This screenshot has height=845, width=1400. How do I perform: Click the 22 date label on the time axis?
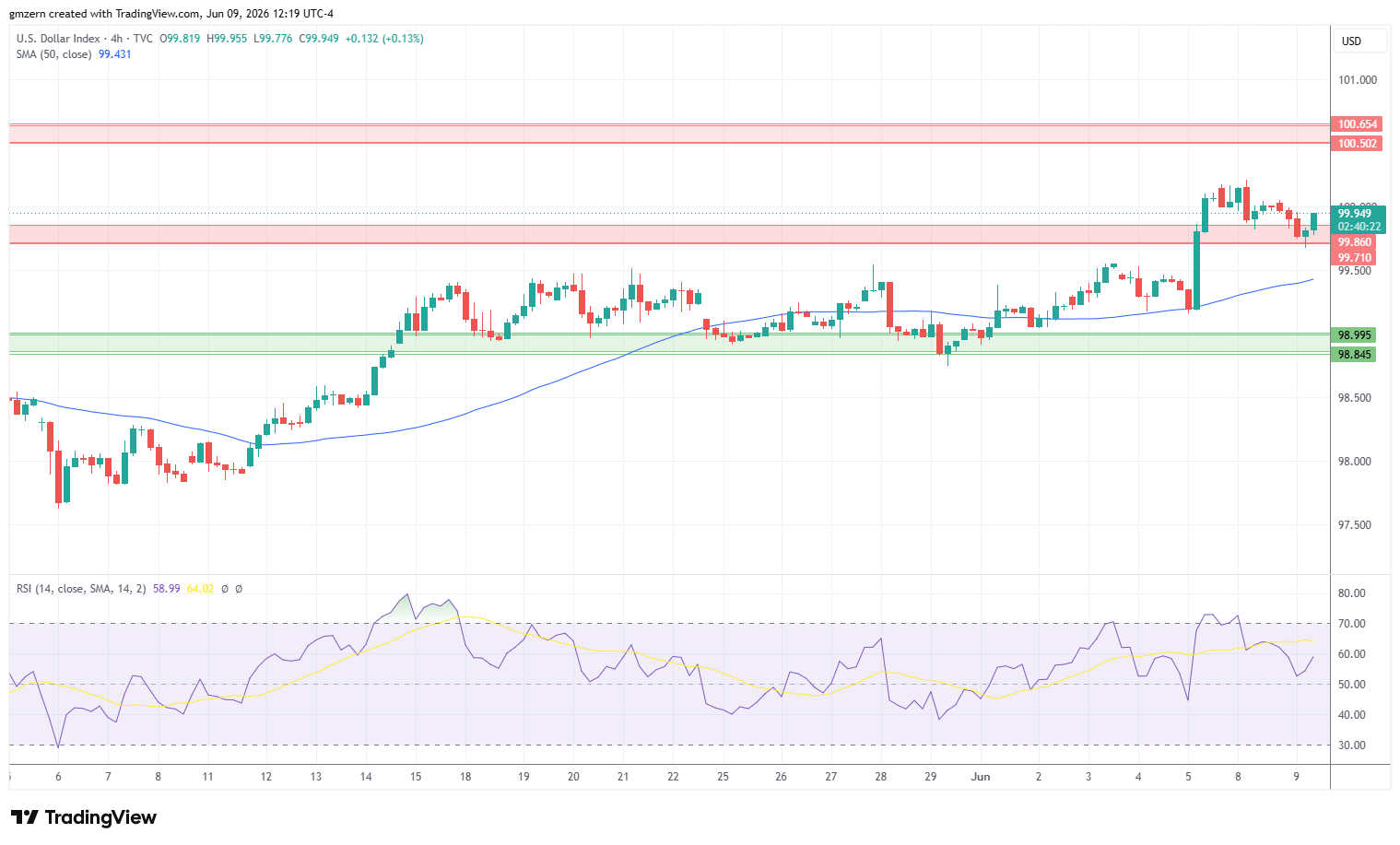pos(673,777)
